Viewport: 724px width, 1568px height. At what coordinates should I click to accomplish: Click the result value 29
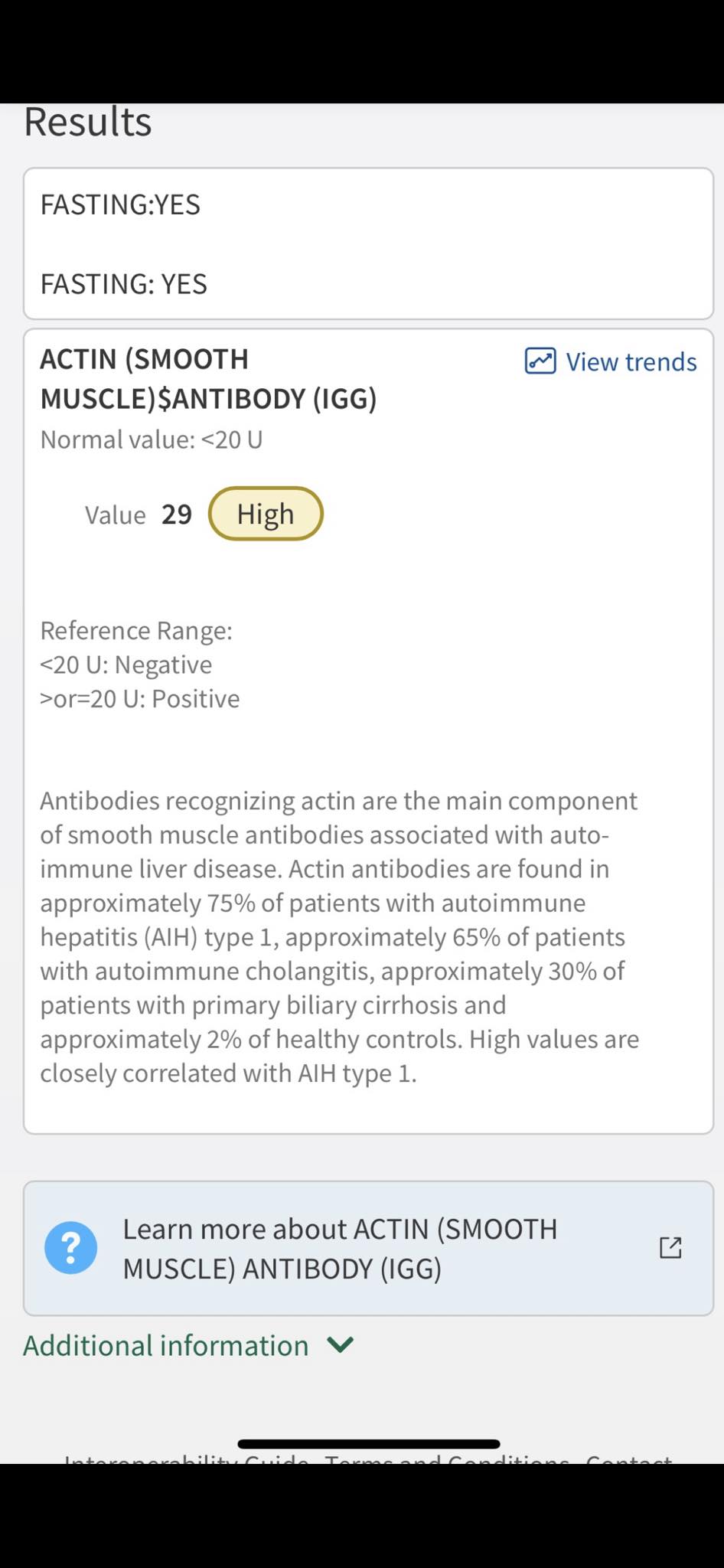tap(177, 514)
